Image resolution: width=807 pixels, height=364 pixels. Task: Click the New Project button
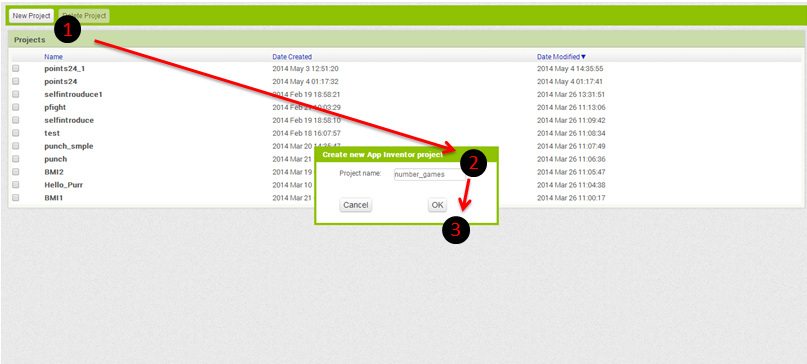[x=31, y=16]
